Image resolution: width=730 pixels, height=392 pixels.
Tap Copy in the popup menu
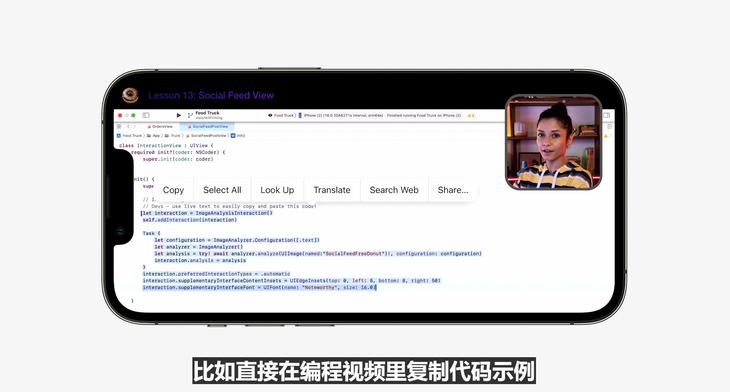click(173, 190)
